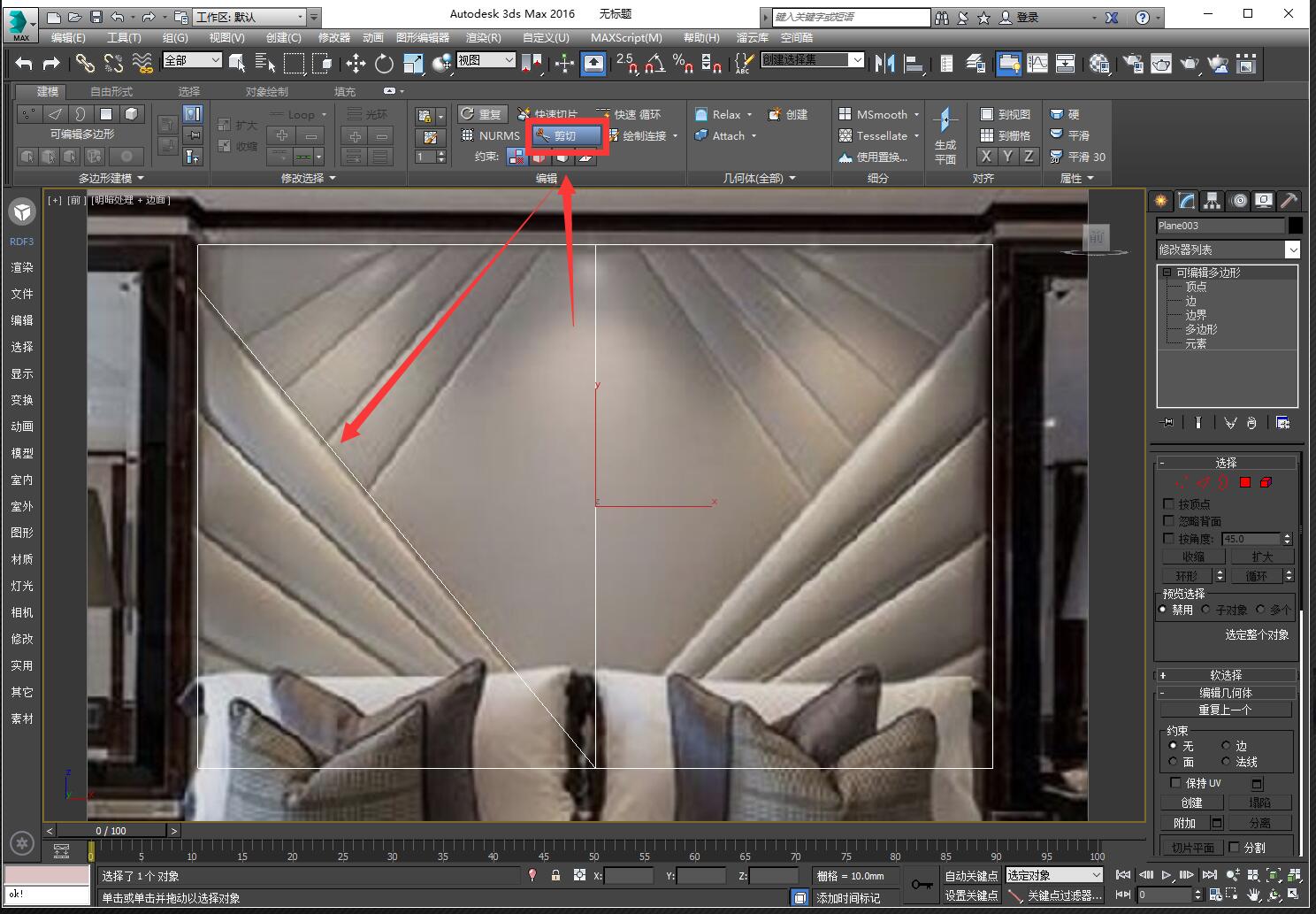Open the MSmooth dropdown arrow
1316x914 pixels.
[916, 115]
